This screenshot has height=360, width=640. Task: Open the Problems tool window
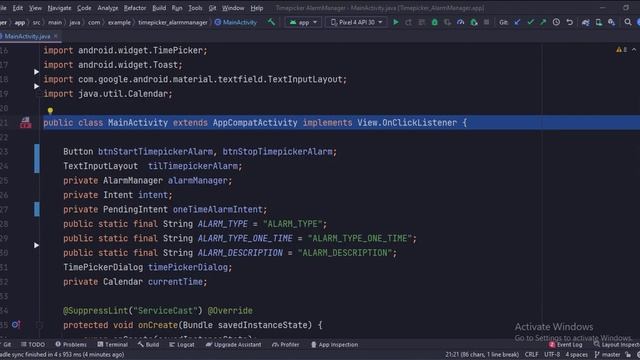pyautogui.click(x=71, y=344)
